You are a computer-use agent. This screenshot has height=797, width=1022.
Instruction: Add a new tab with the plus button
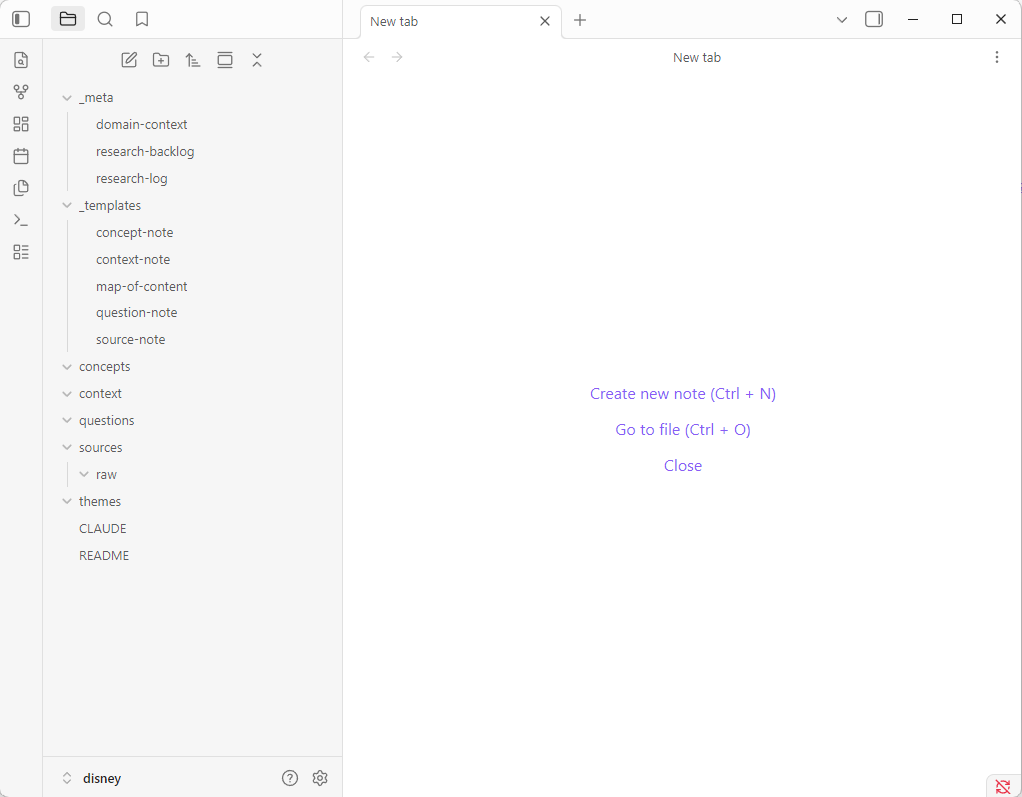click(x=580, y=20)
